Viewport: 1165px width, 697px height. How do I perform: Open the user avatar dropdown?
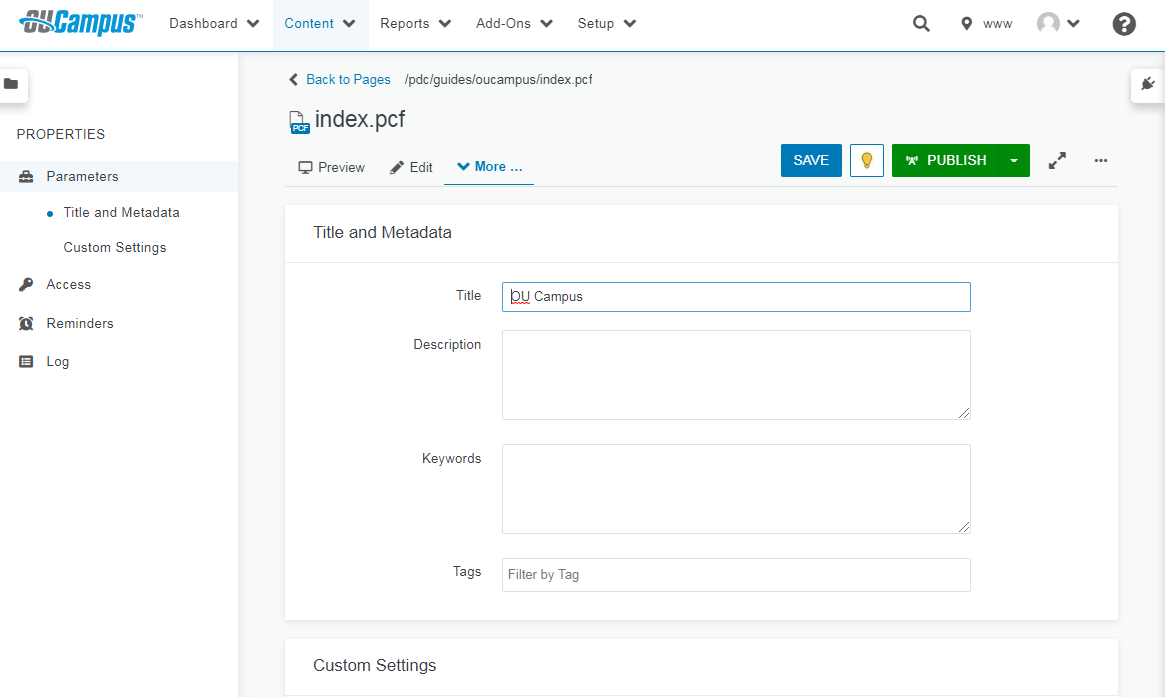pos(1058,24)
